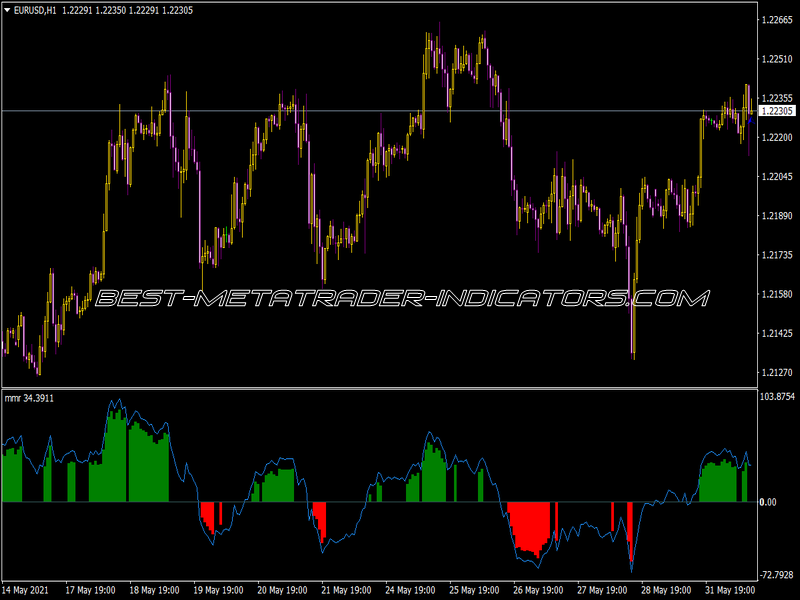Click the 25 May 19:00 time label
Screen dimensions: 800x600
474,590
